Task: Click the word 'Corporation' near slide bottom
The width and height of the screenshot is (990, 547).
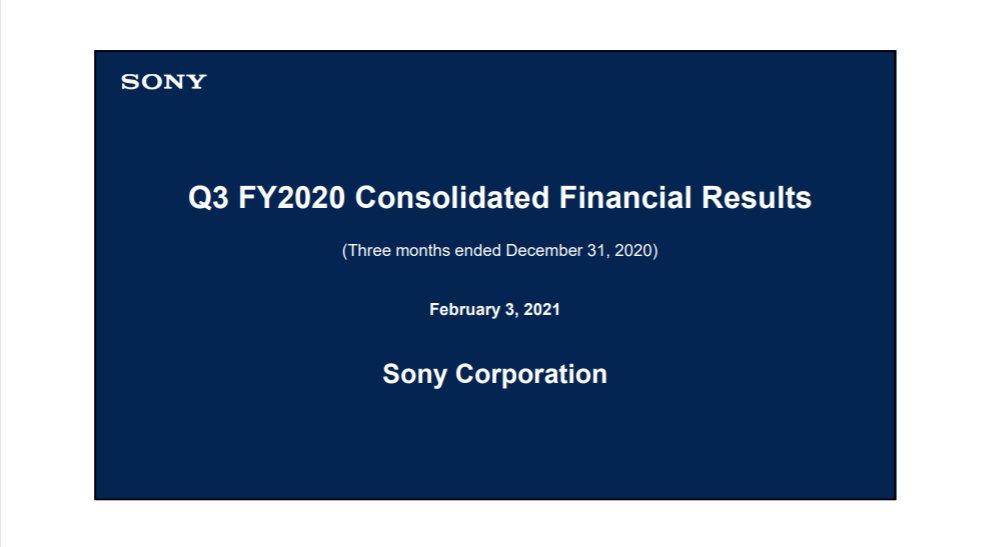Action: (531, 375)
